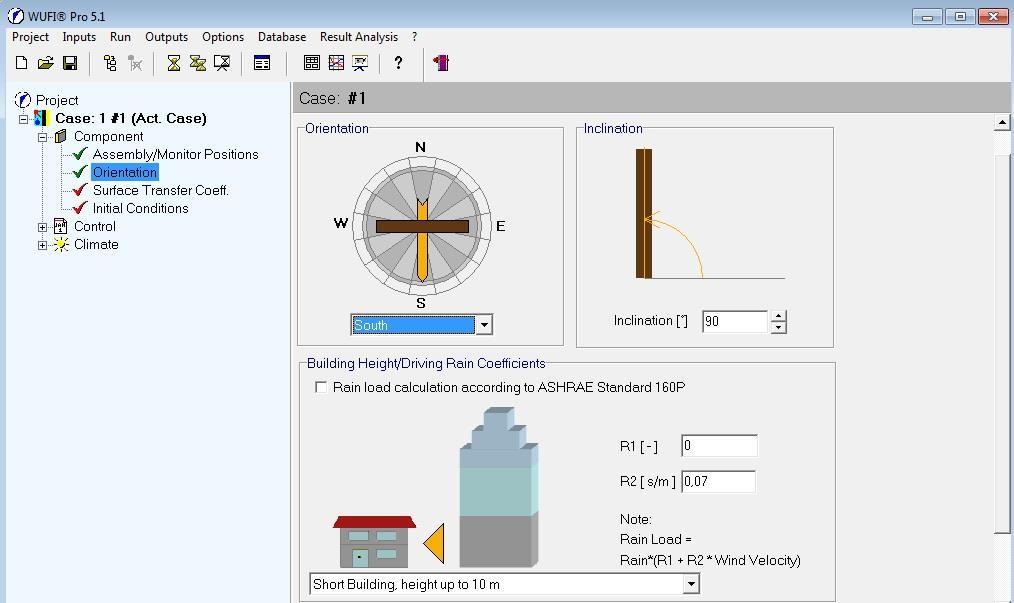Select Assembly/Monitor Positions in the tree
Image resolution: width=1014 pixels, height=603 pixels.
175,154
